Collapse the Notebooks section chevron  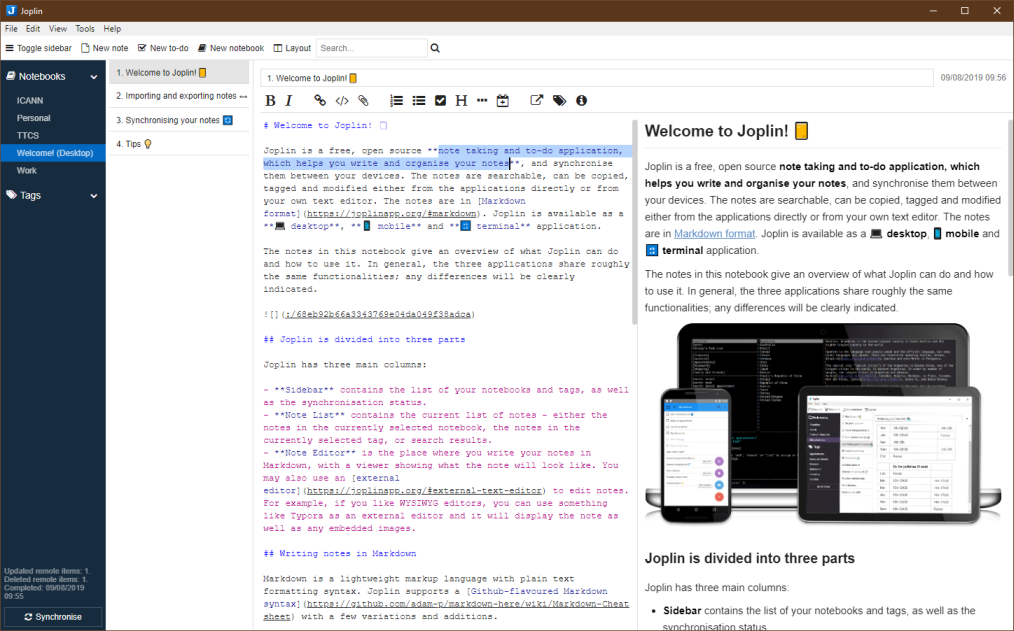tap(94, 76)
